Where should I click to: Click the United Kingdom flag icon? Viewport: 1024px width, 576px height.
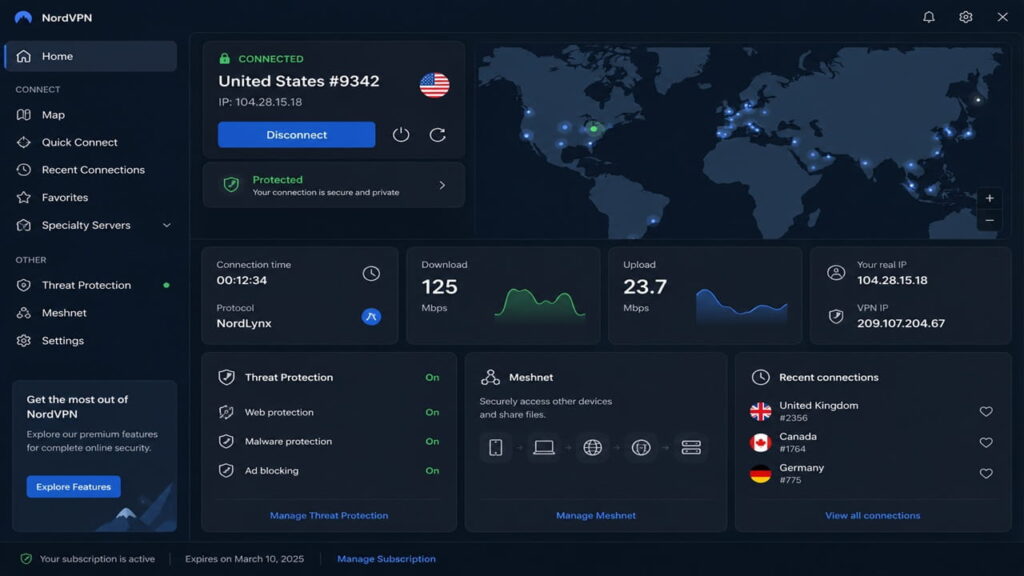[x=760, y=411]
